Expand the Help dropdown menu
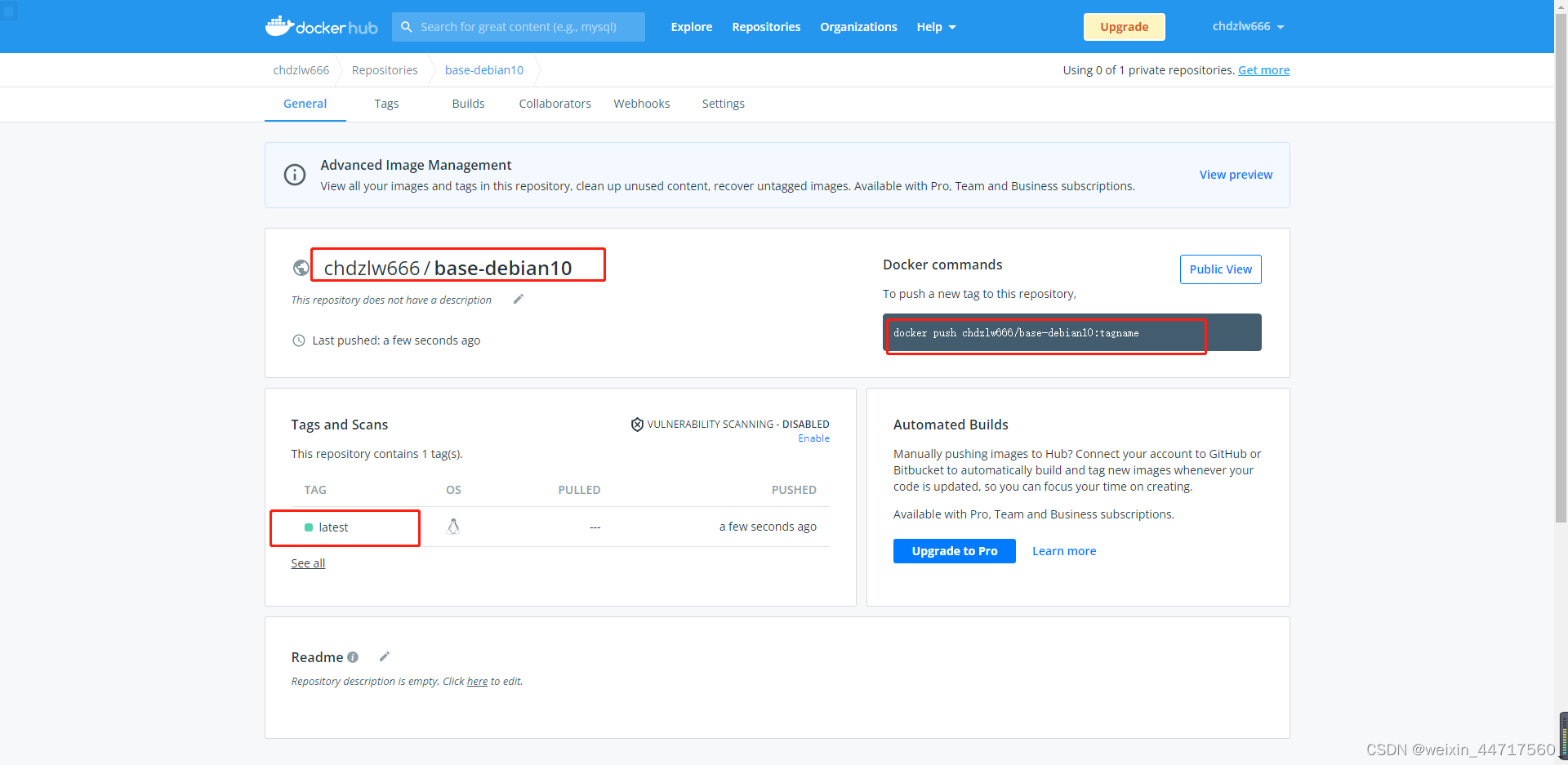Viewport: 1568px width, 765px height. point(936,27)
